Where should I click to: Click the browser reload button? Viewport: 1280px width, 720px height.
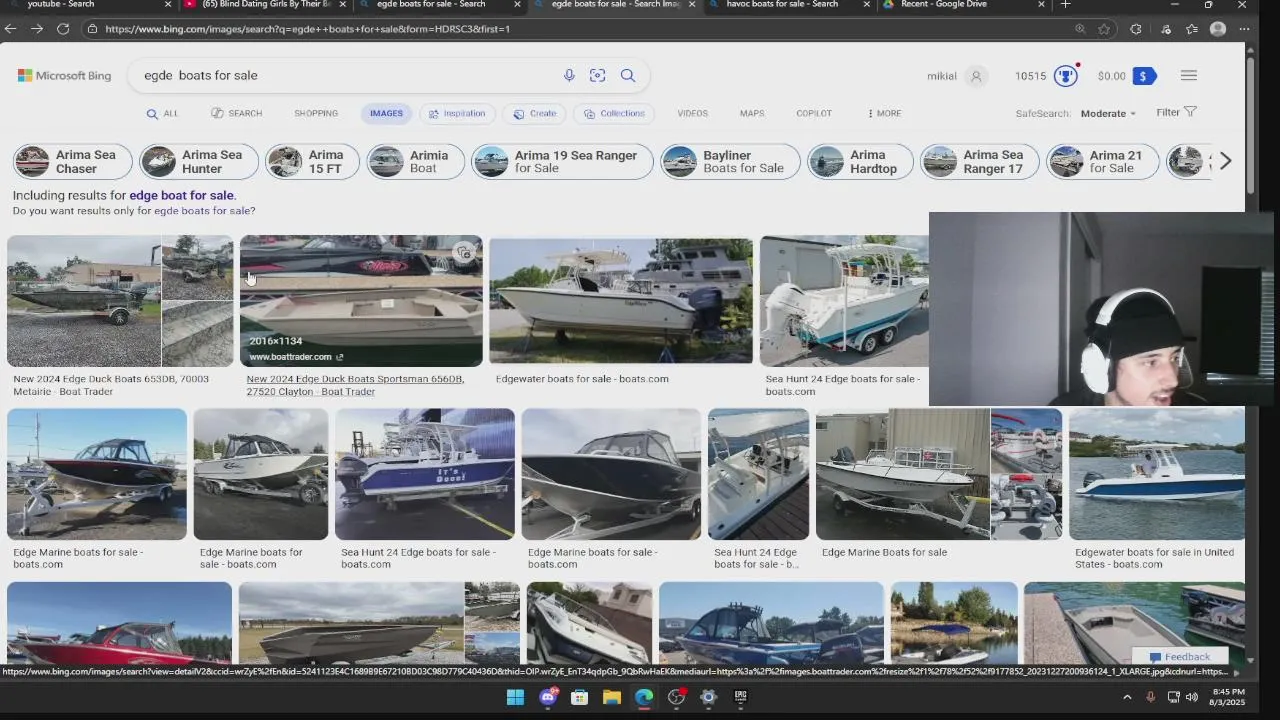[63, 29]
